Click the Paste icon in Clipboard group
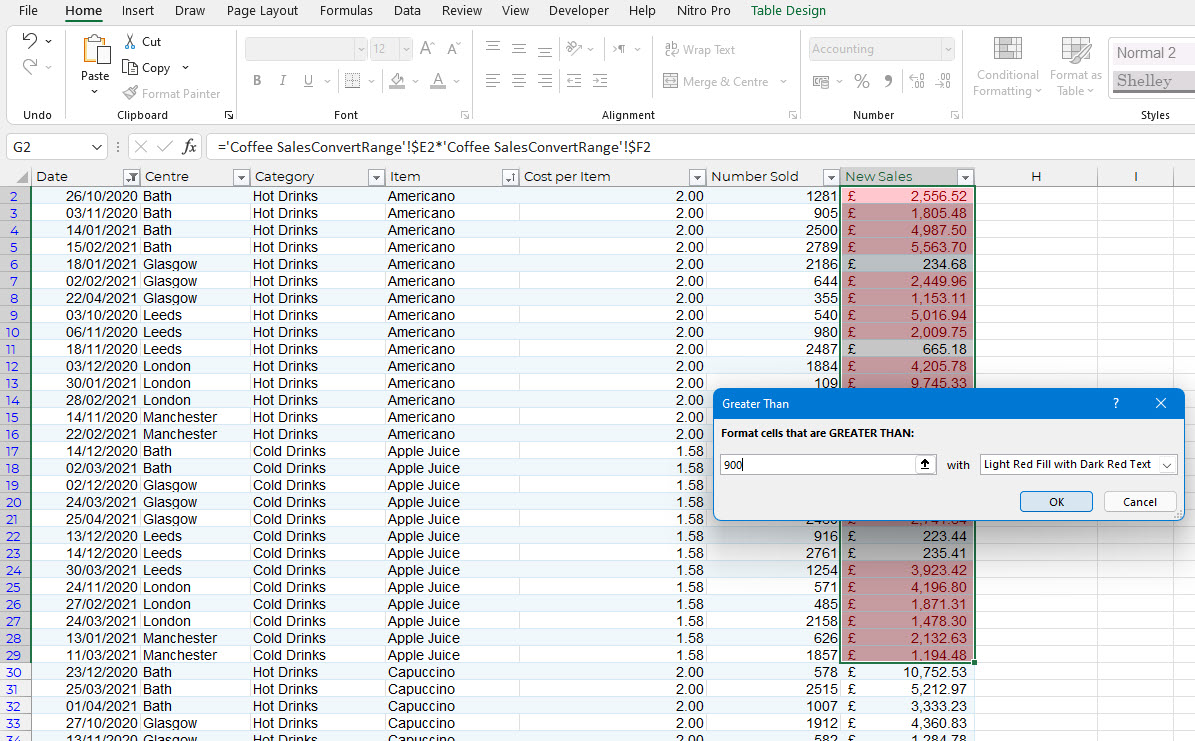Image resolution: width=1195 pixels, height=741 pixels. [96, 52]
